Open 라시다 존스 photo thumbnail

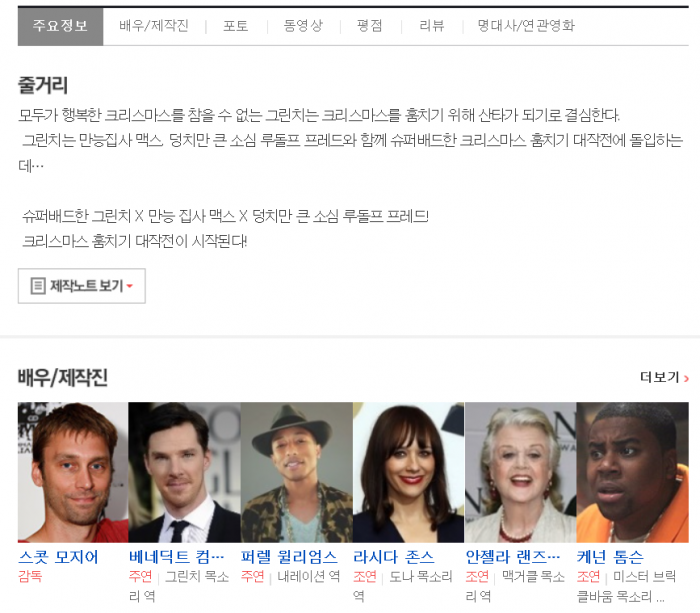click(408, 472)
